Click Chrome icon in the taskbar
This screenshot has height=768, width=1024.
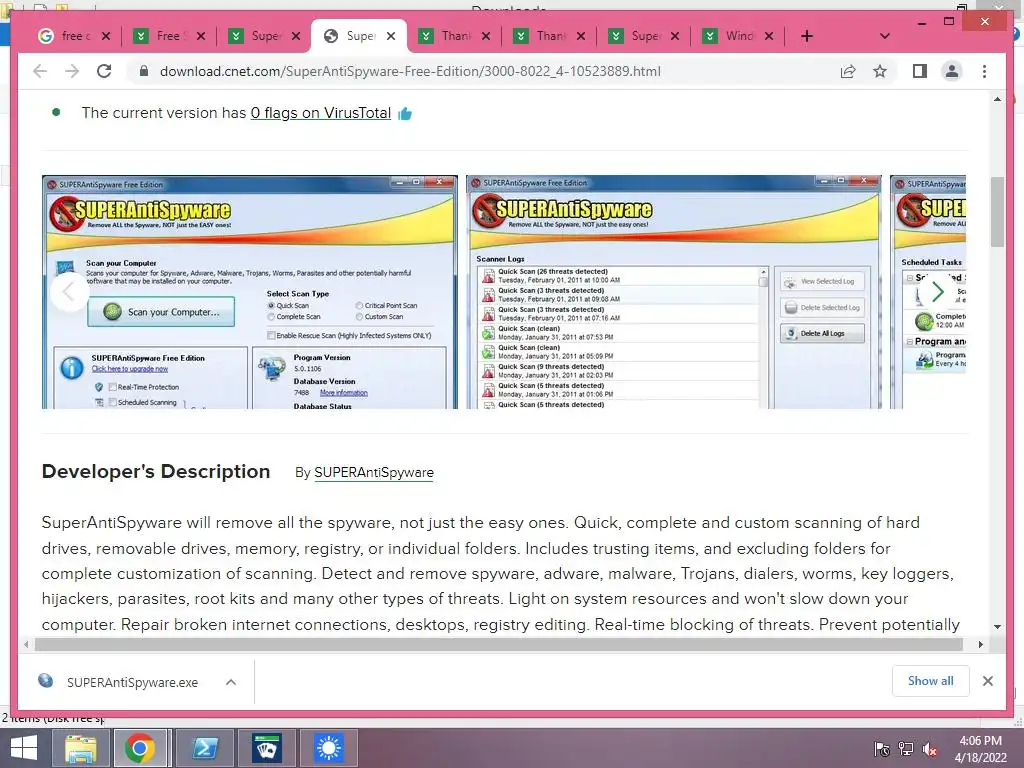(x=140, y=748)
